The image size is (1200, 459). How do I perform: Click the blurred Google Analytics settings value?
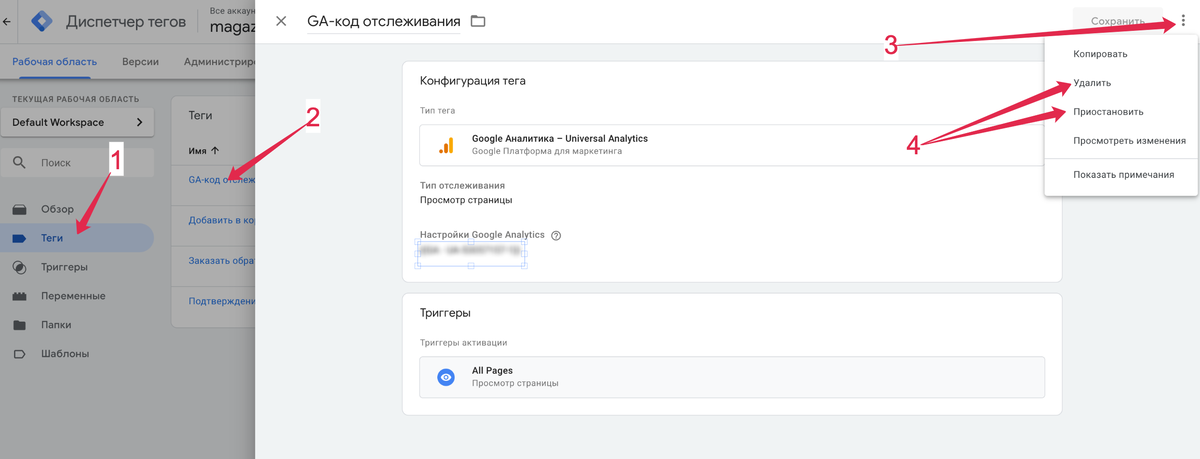pyautogui.click(x=472, y=253)
